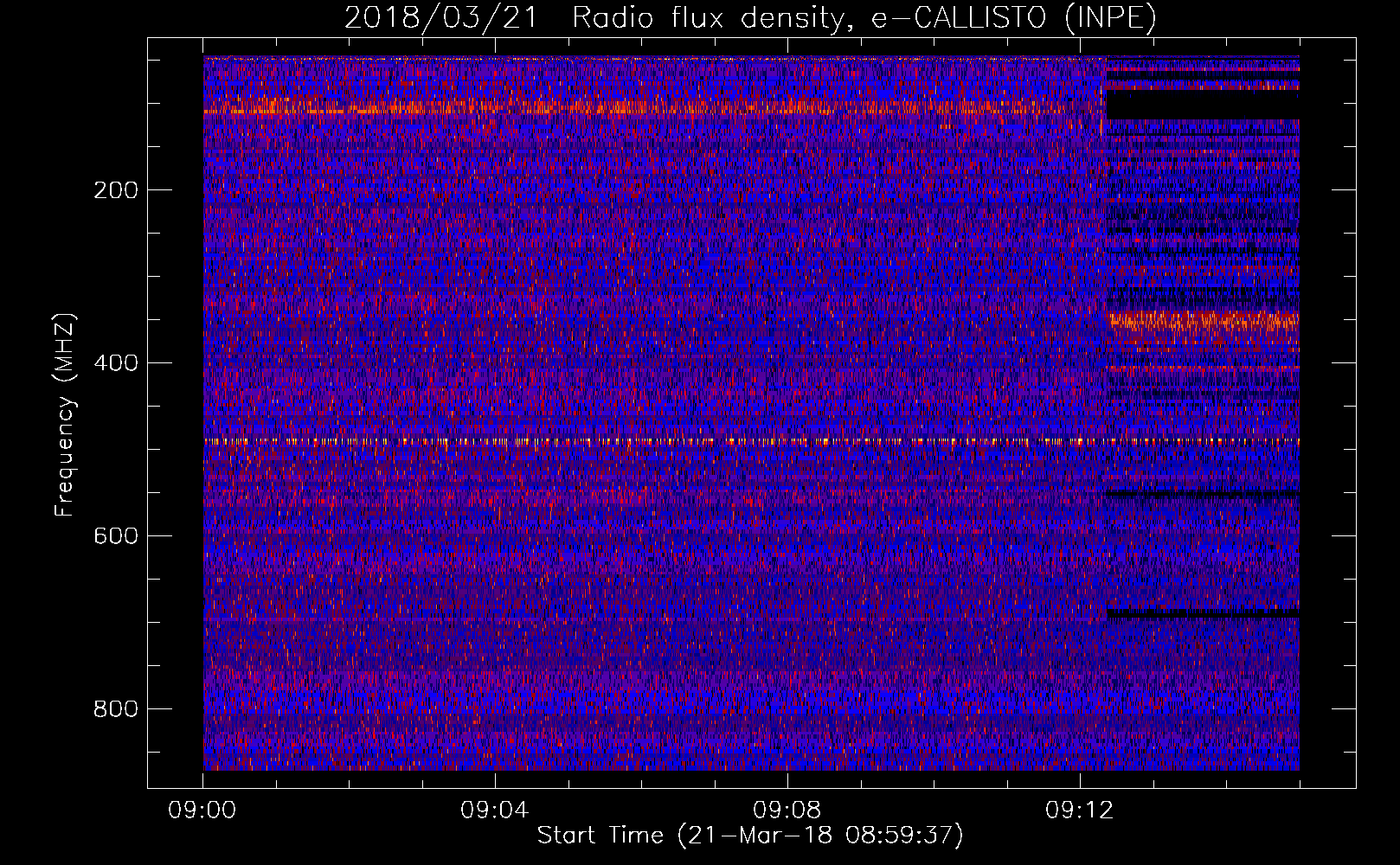Viewport: 1400px width, 865px height.
Task: Click the 400 frequency tick label
Action: [x=116, y=363]
